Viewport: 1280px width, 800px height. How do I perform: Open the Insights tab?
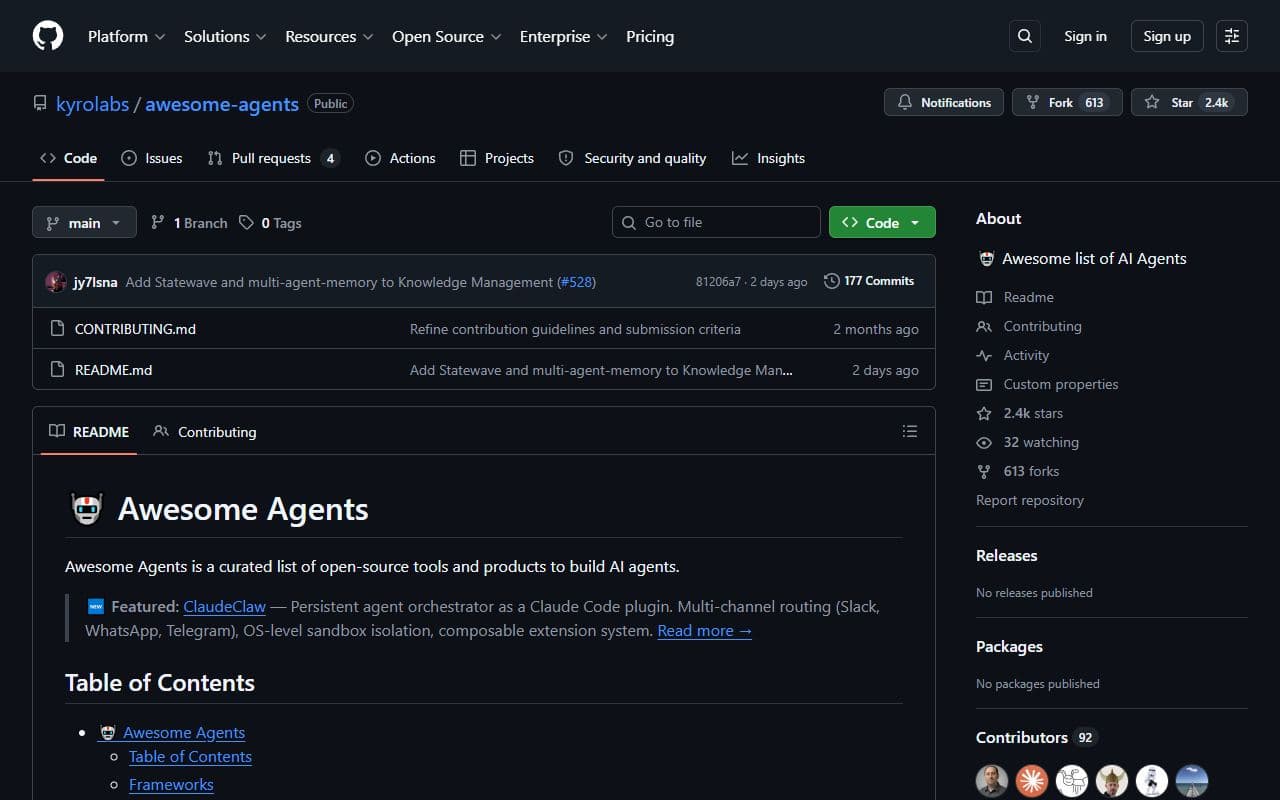tap(768, 158)
